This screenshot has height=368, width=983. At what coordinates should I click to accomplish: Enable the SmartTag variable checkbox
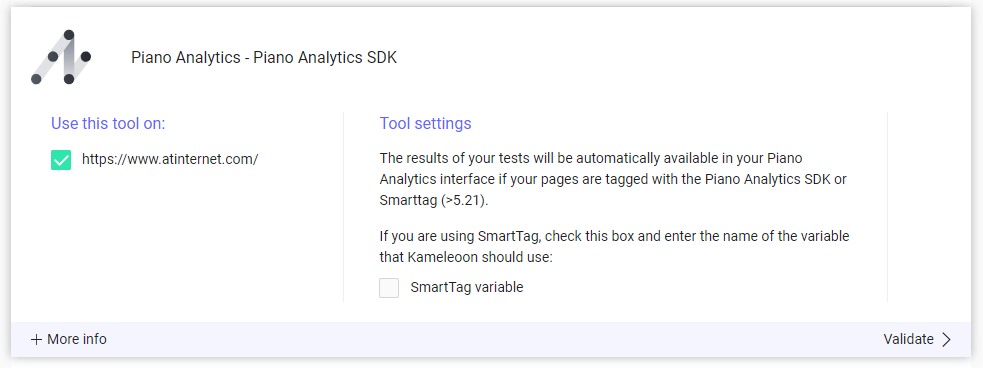click(389, 288)
